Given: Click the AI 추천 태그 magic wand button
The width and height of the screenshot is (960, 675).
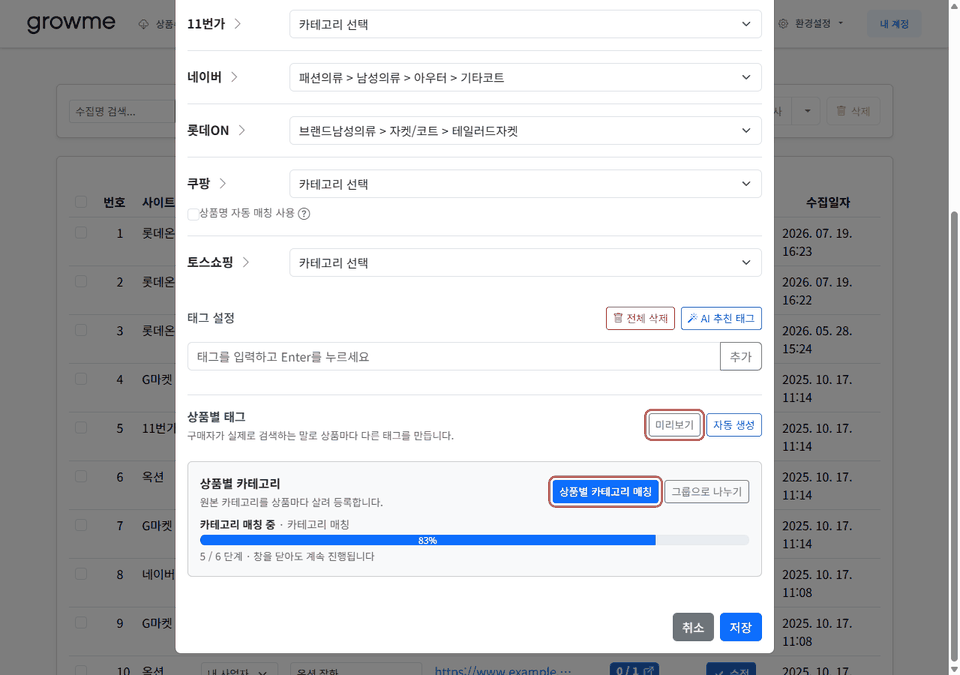Looking at the screenshot, I should [x=721, y=319].
